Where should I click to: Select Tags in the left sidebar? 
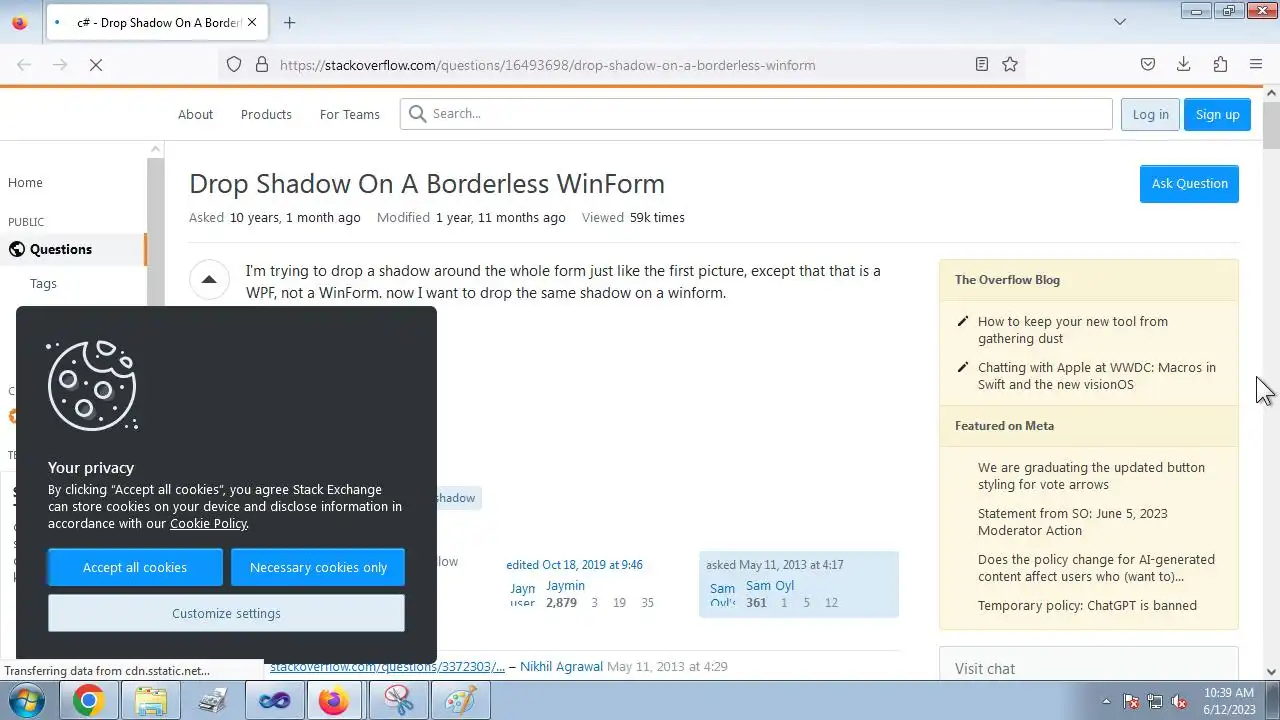pyautogui.click(x=43, y=284)
